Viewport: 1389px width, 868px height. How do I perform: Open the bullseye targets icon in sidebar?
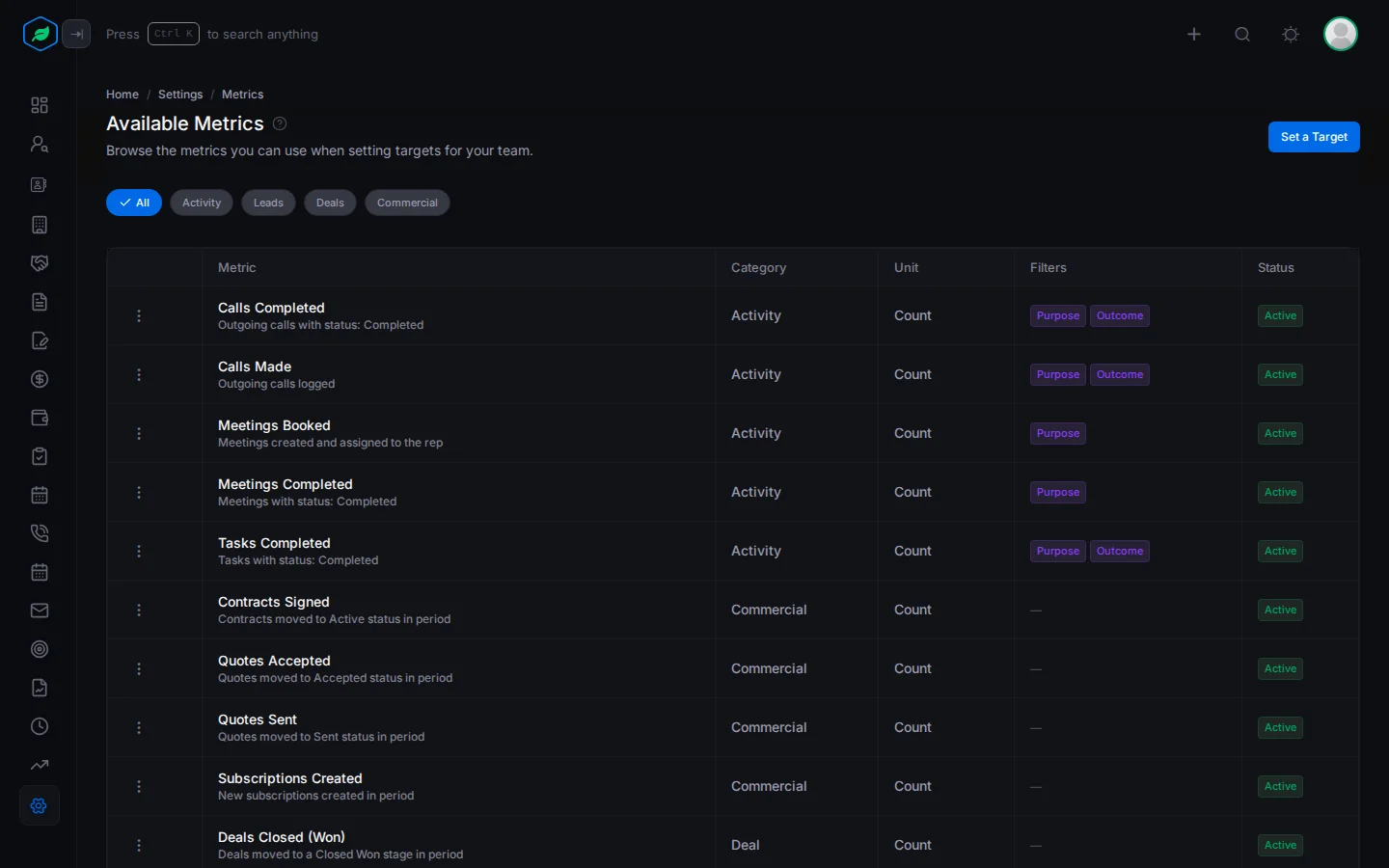click(40, 649)
